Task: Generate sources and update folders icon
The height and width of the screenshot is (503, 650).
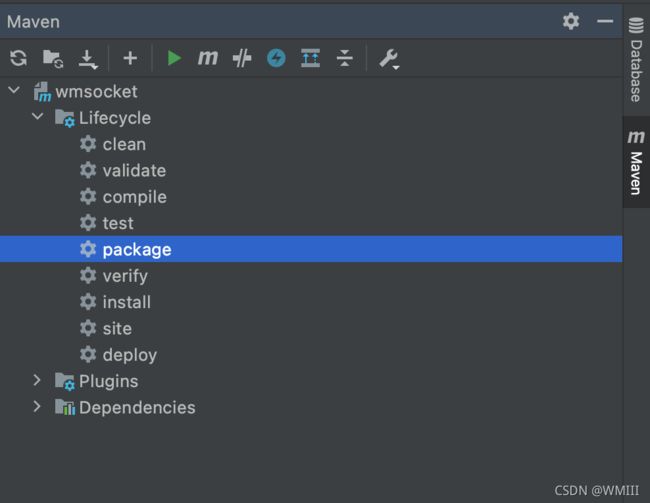Action: tap(53, 58)
